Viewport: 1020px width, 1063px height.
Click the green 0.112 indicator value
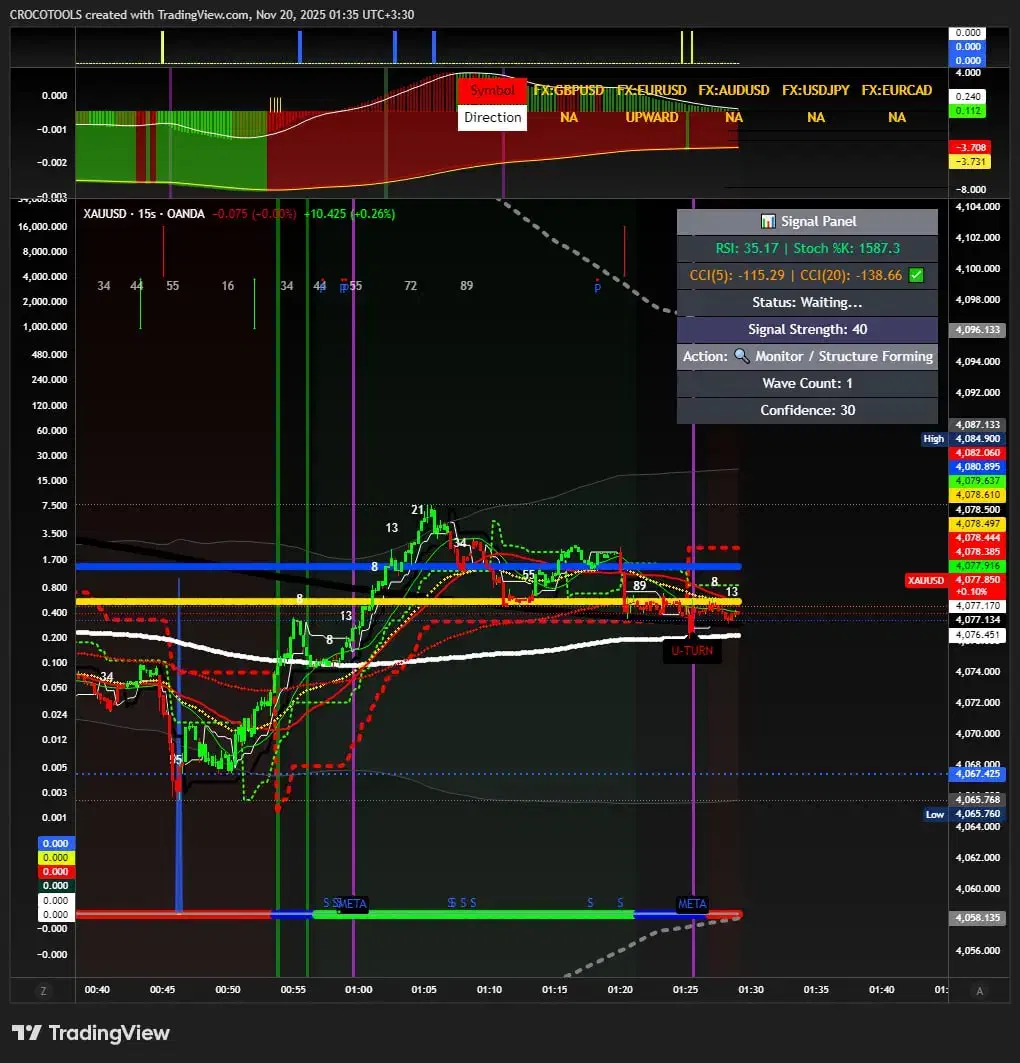click(968, 111)
